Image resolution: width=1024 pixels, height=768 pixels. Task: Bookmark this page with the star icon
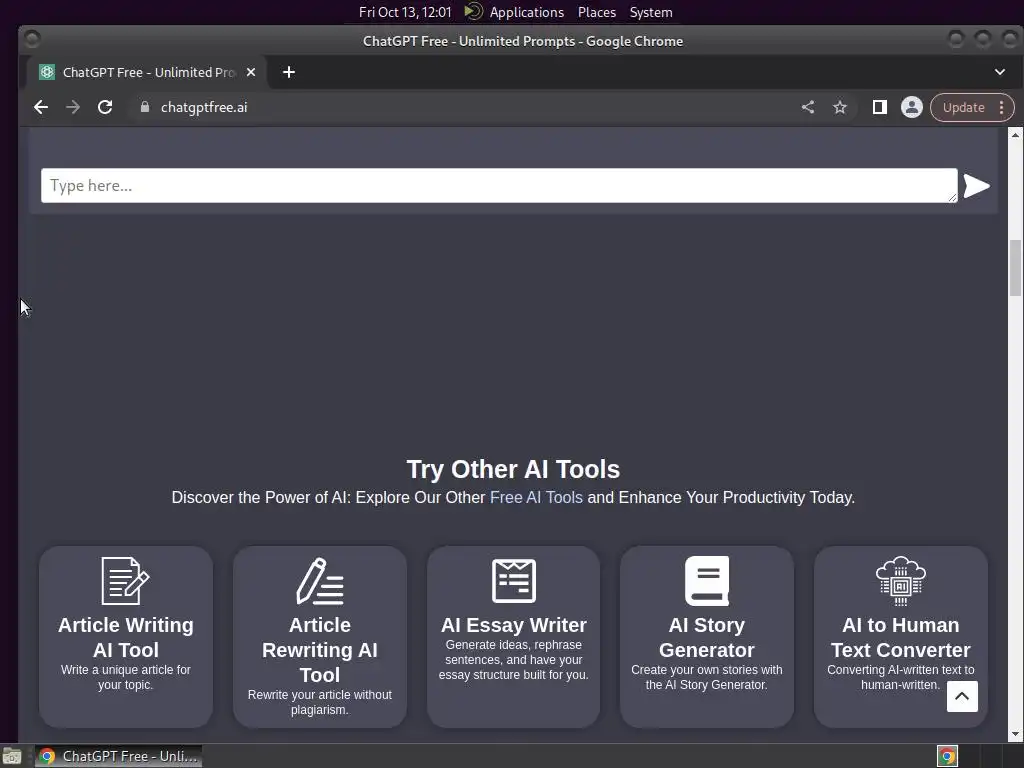click(x=840, y=107)
